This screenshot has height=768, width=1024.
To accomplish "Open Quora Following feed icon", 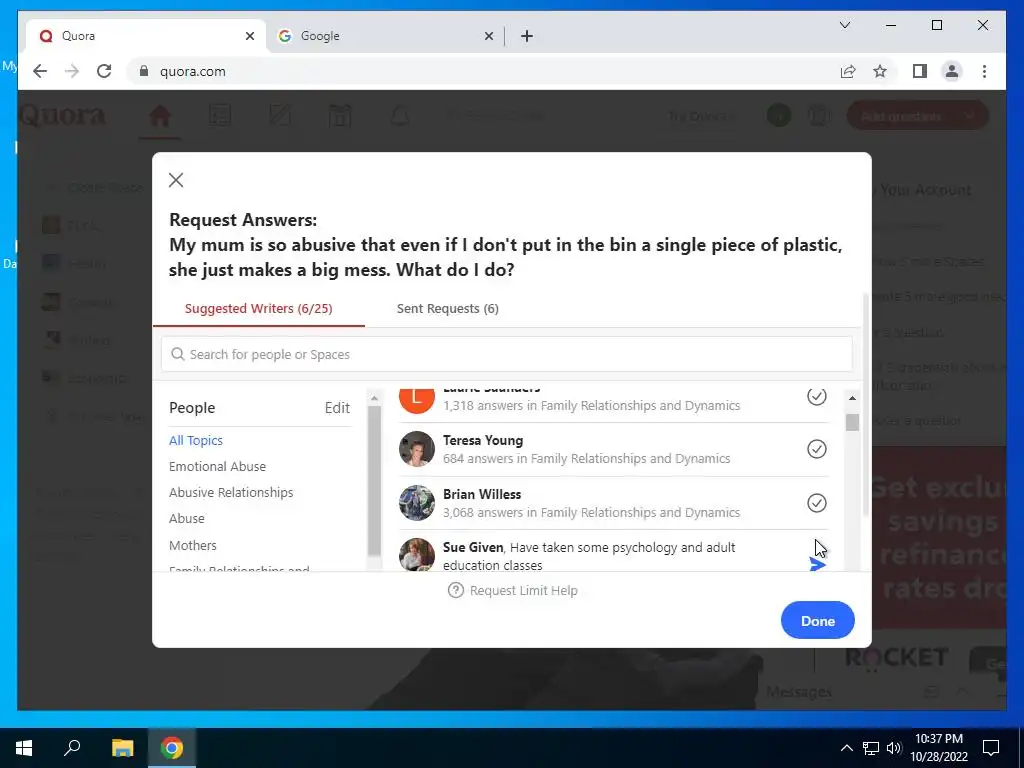I will (220, 116).
